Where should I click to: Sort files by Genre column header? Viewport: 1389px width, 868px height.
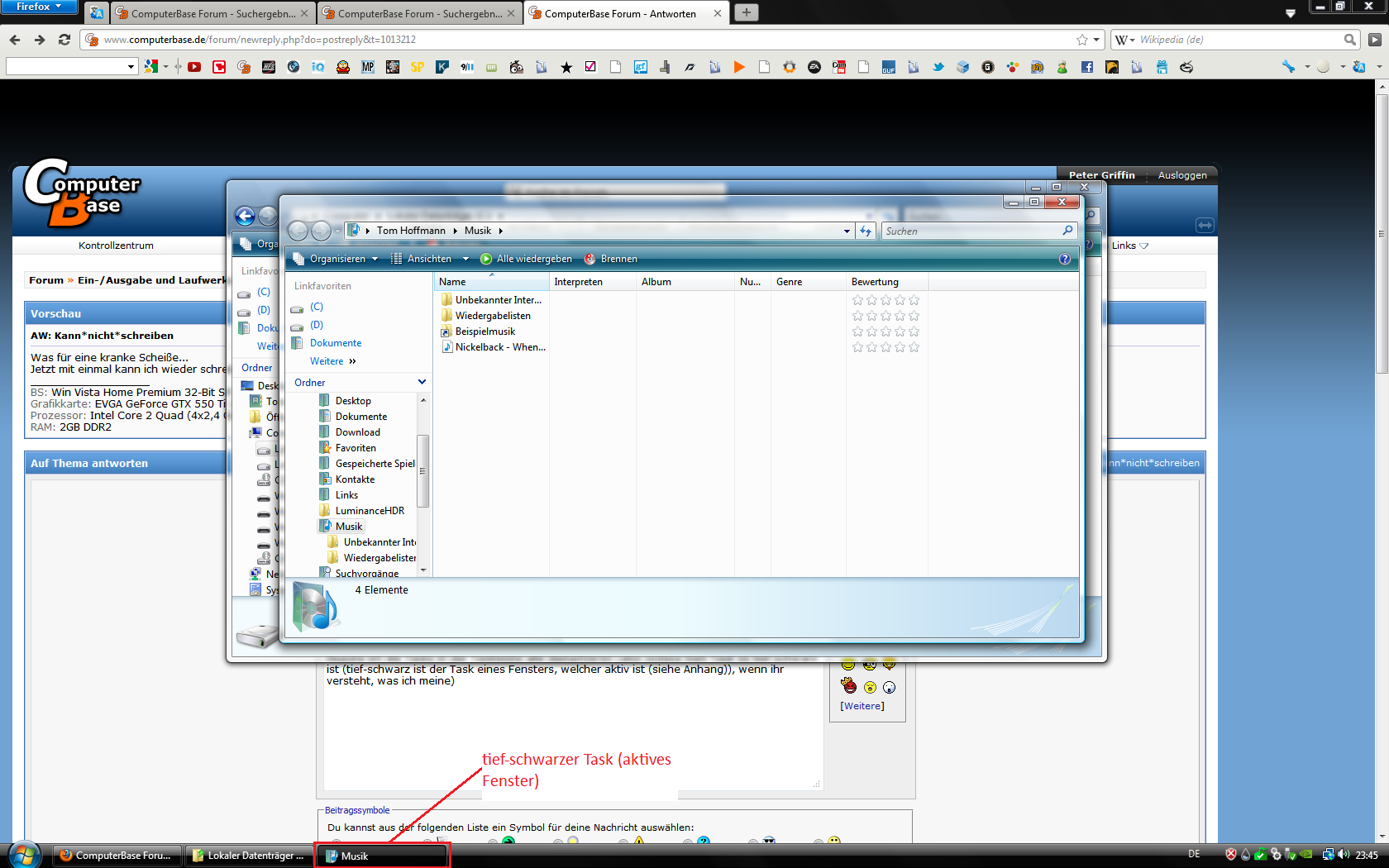click(x=809, y=282)
